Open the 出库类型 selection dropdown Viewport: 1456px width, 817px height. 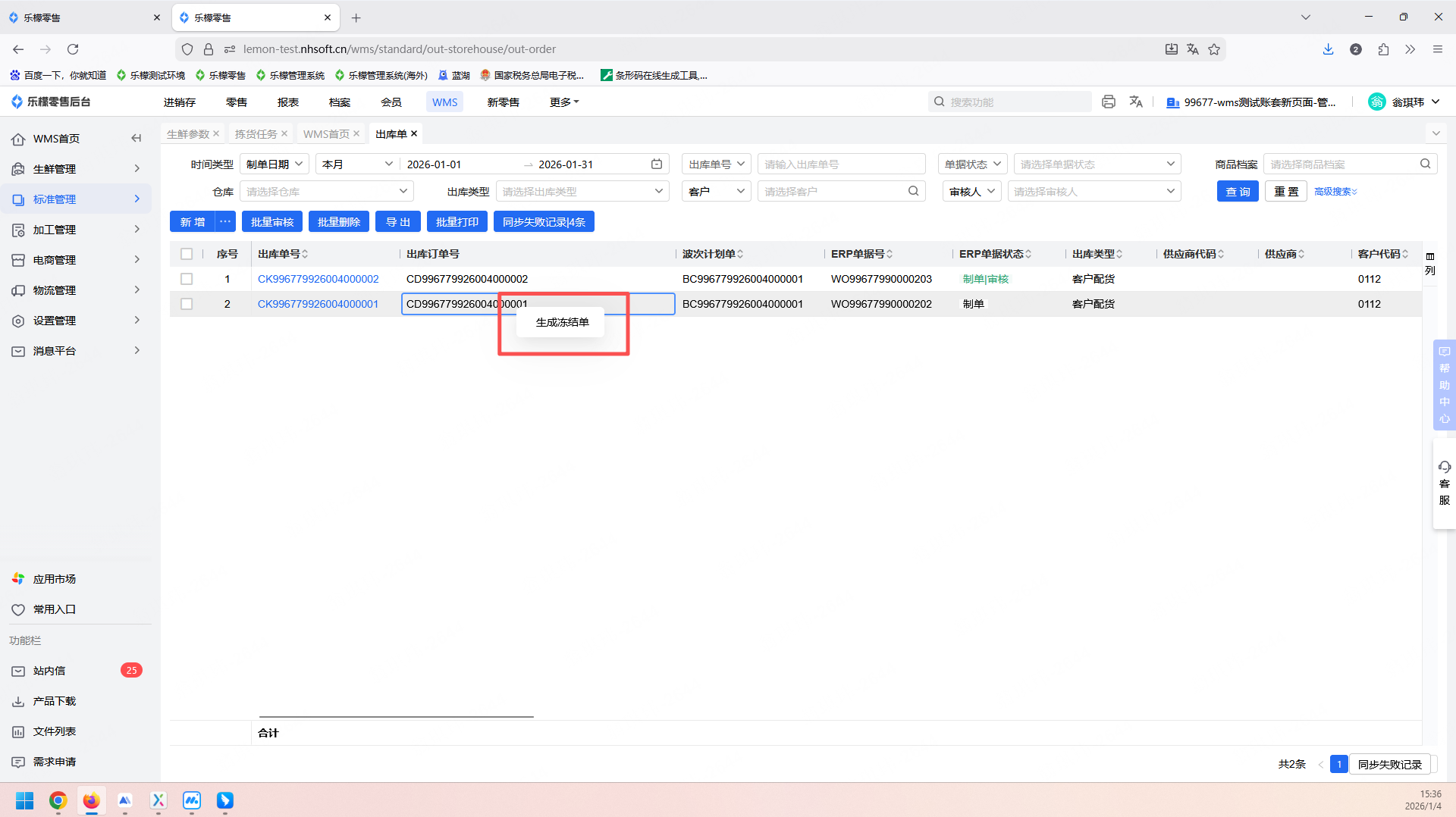point(582,192)
